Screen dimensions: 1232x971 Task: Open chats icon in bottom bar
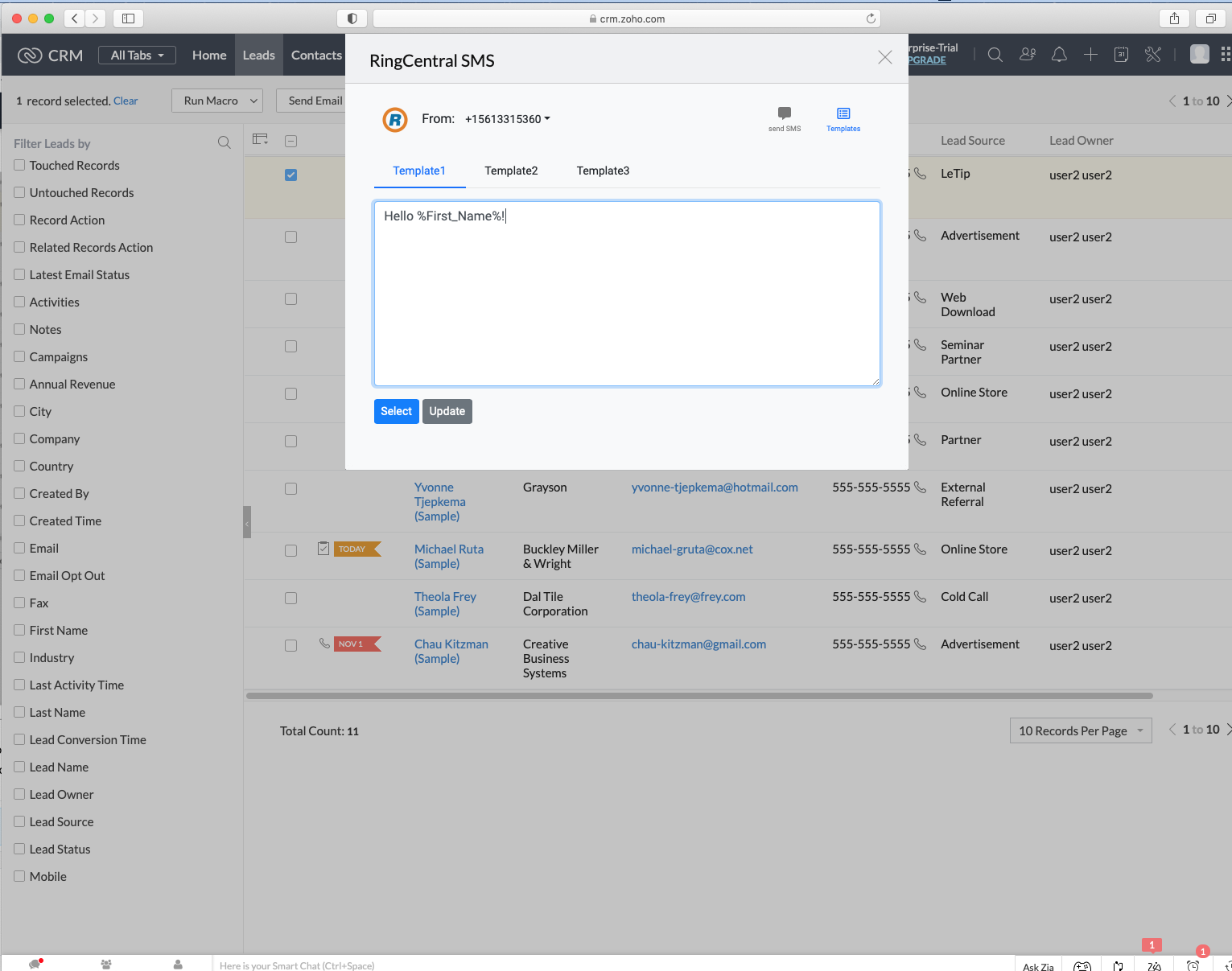(35, 963)
